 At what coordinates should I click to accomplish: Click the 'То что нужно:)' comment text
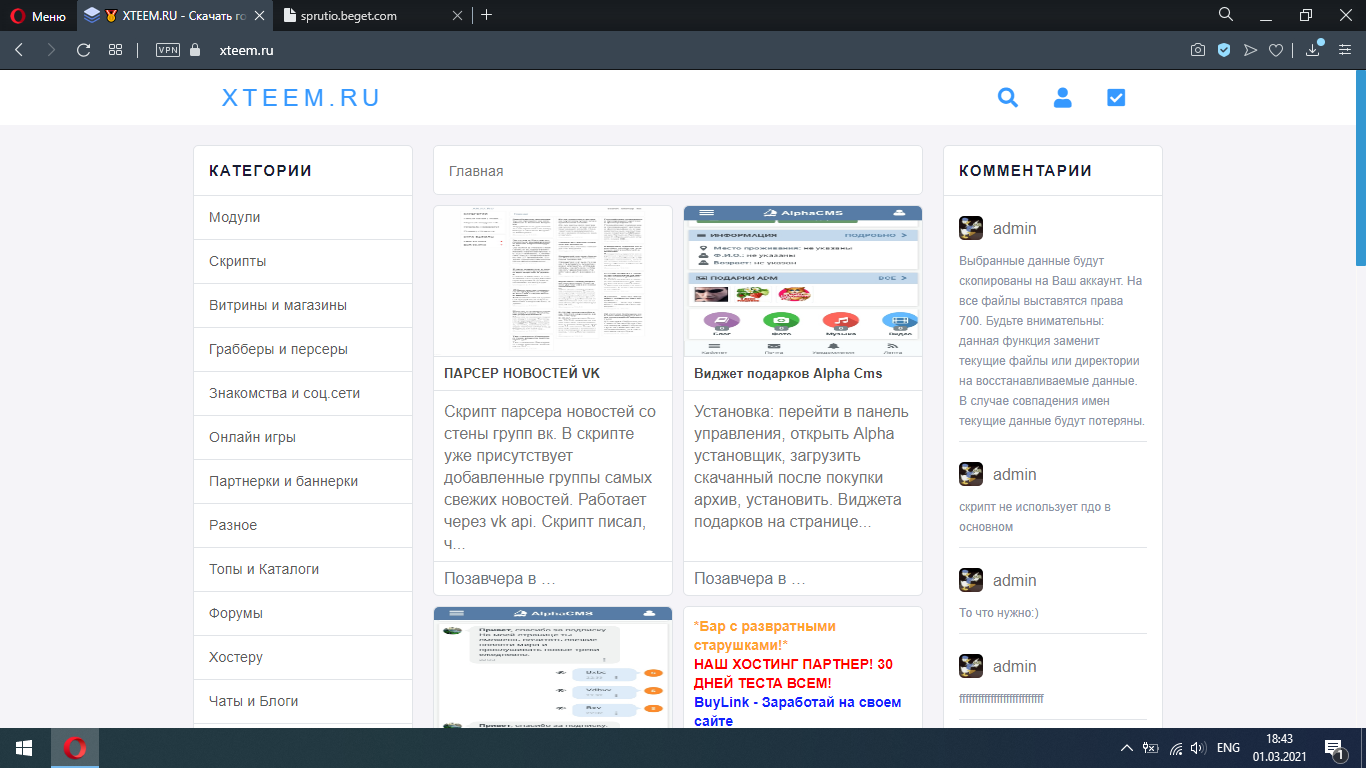click(999, 613)
